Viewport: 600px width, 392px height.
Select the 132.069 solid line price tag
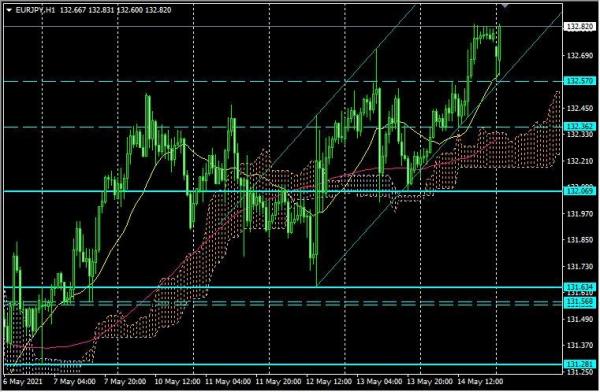coord(580,191)
